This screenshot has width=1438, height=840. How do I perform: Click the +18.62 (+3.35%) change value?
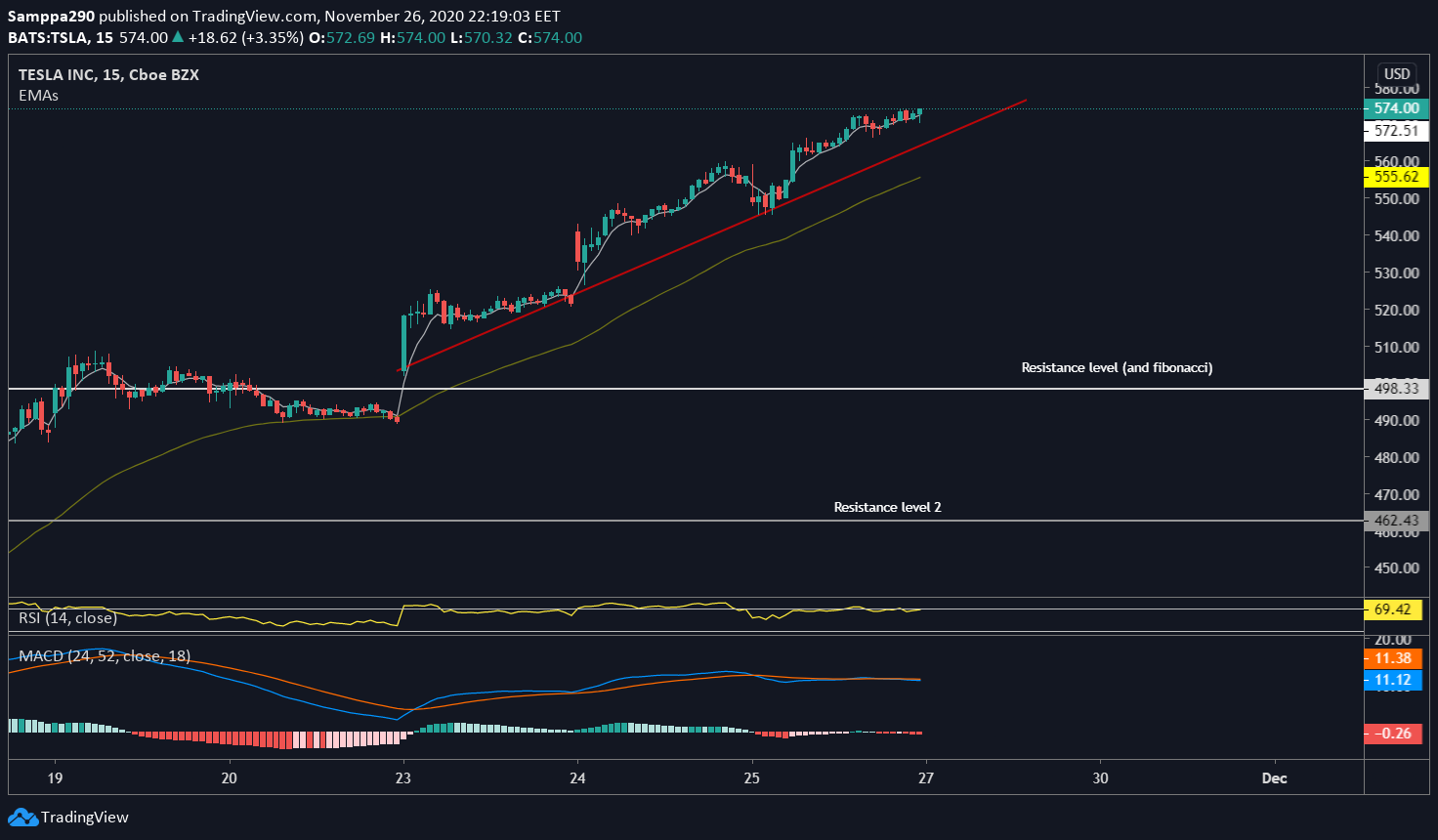tap(245, 38)
